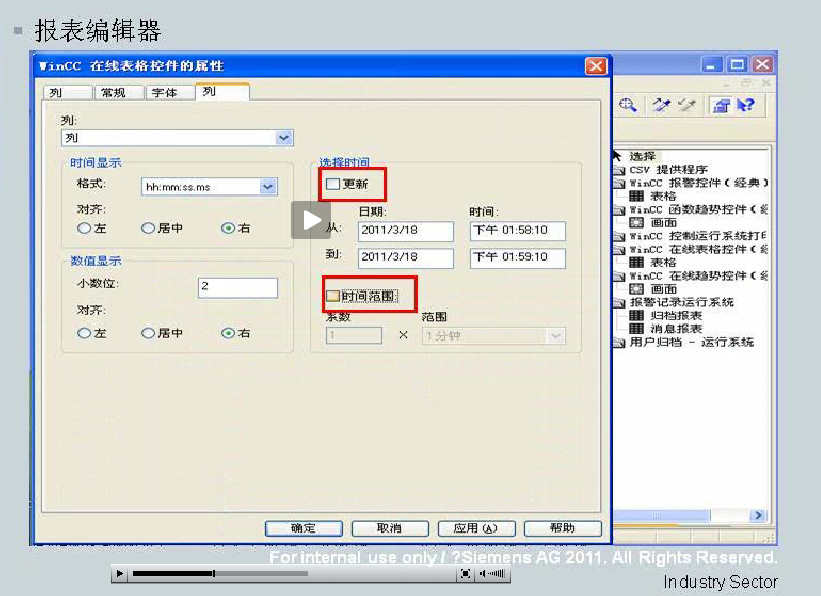Switch to the 常规 tab
The width and height of the screenshot is (821, 596).
(x=118, y=93)
